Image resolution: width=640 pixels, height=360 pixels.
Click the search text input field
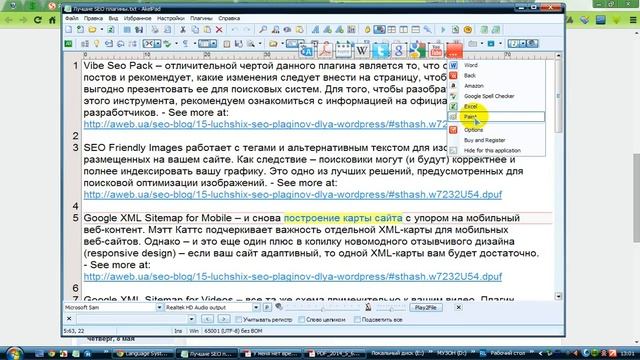132,319
